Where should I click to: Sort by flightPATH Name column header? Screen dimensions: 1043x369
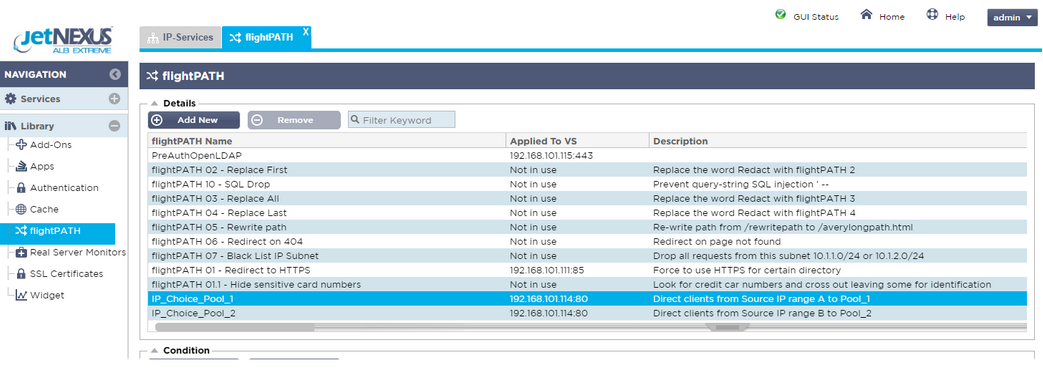tap(327, 141)
